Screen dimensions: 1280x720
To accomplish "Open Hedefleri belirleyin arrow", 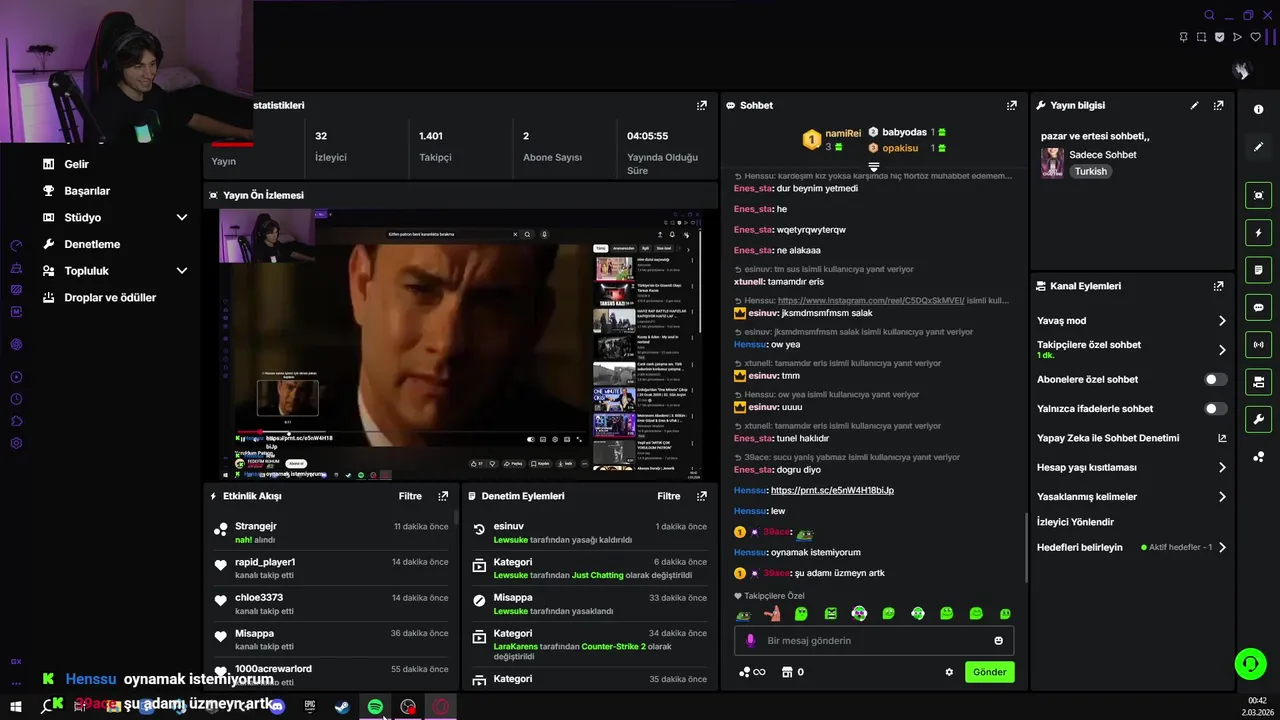I will 1222,547.
